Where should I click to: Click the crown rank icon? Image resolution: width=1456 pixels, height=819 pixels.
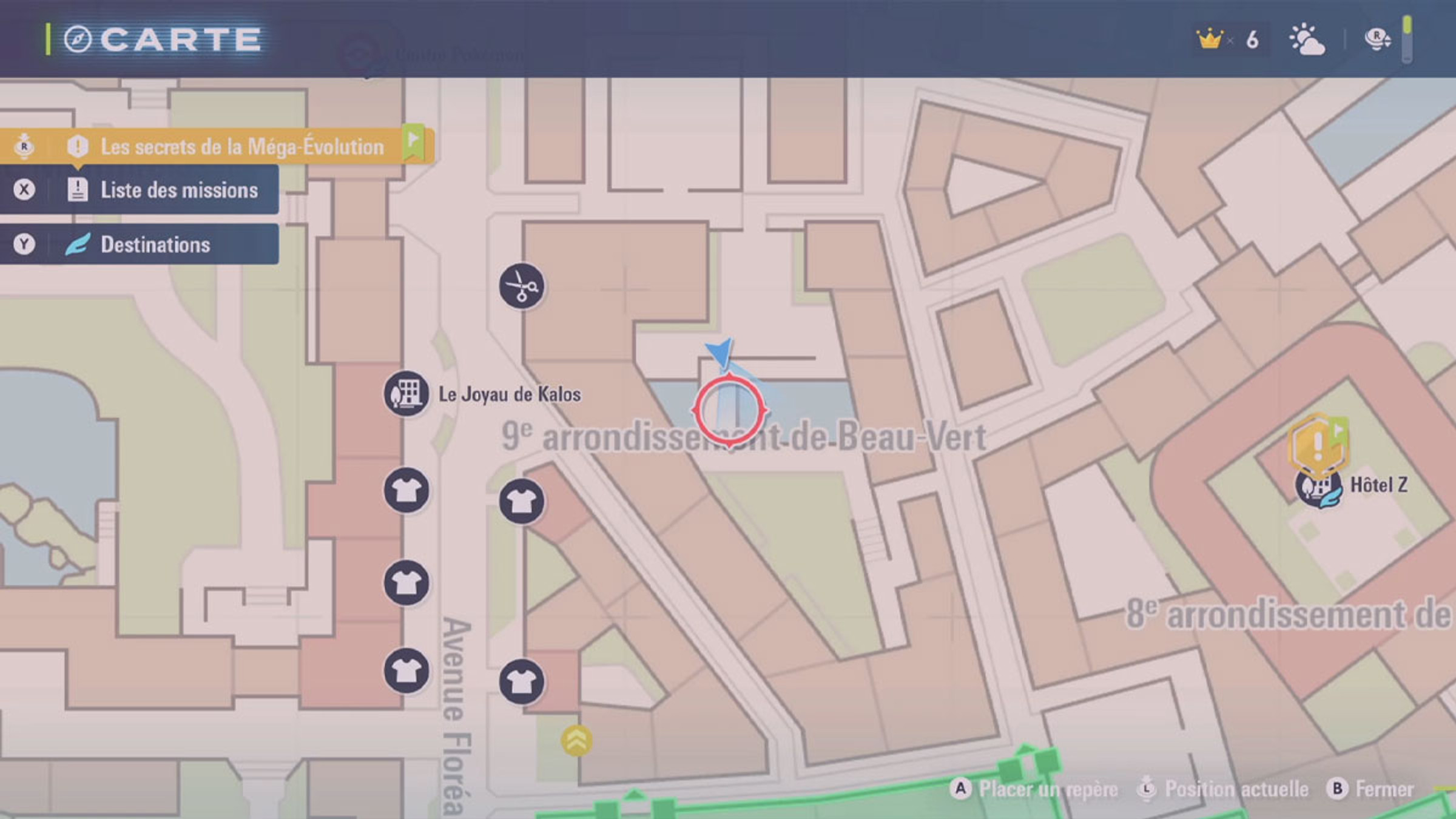pos(1209,39)
